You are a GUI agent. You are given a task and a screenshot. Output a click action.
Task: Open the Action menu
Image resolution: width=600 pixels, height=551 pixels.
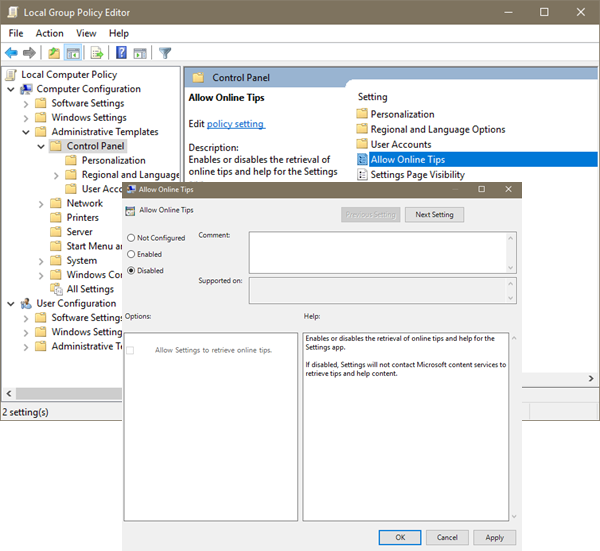[49, 33]
